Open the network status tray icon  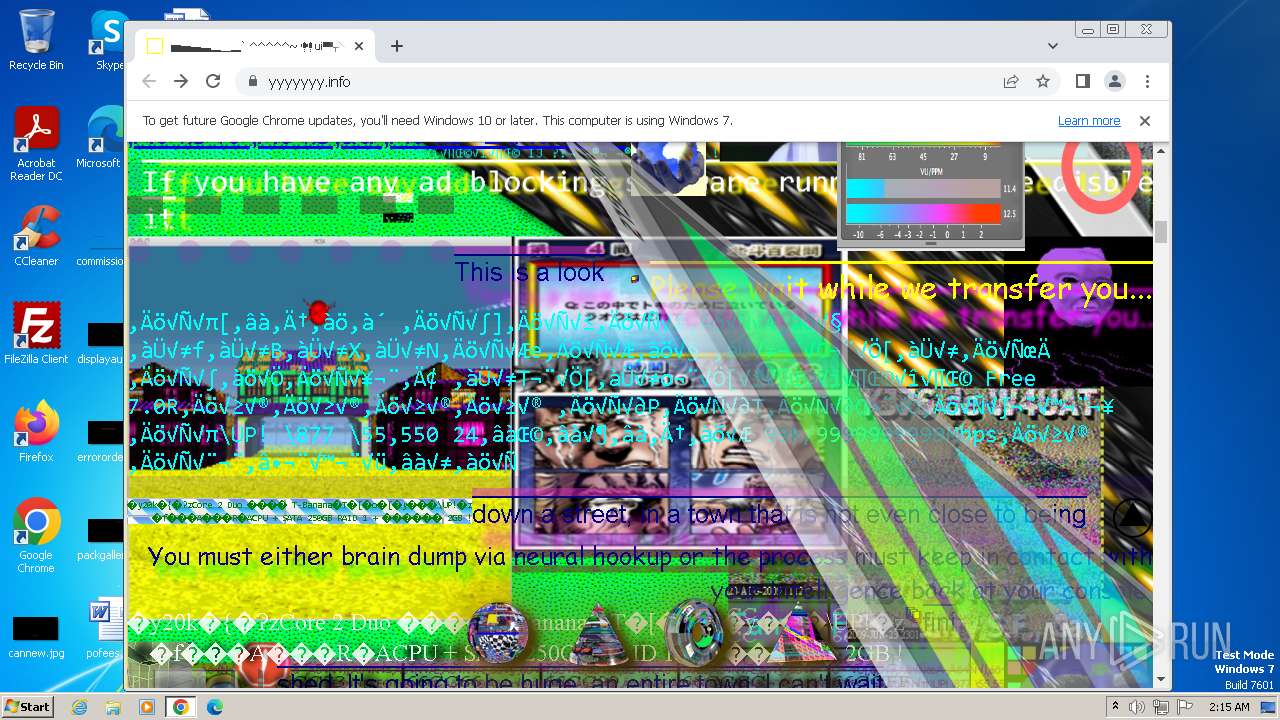[x=1161, y=707]
